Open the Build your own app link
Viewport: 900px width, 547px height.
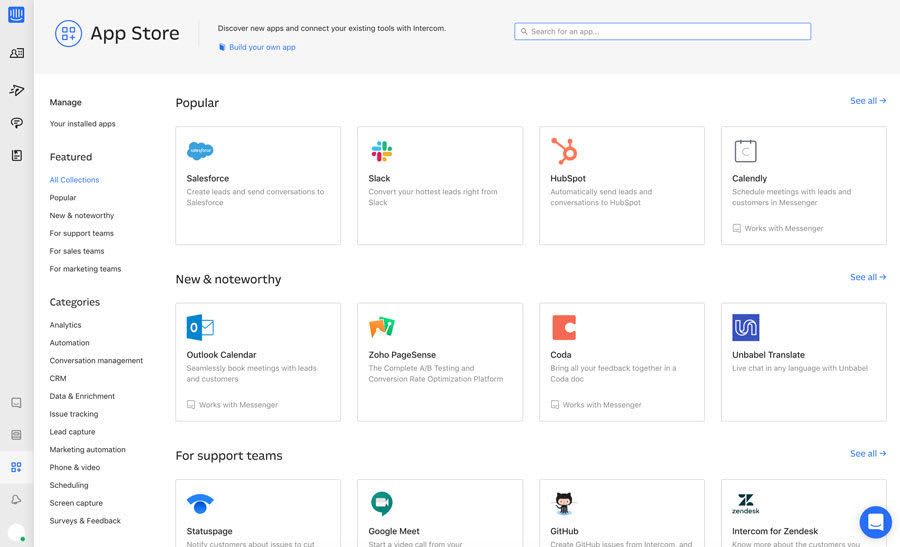point(262,47)
